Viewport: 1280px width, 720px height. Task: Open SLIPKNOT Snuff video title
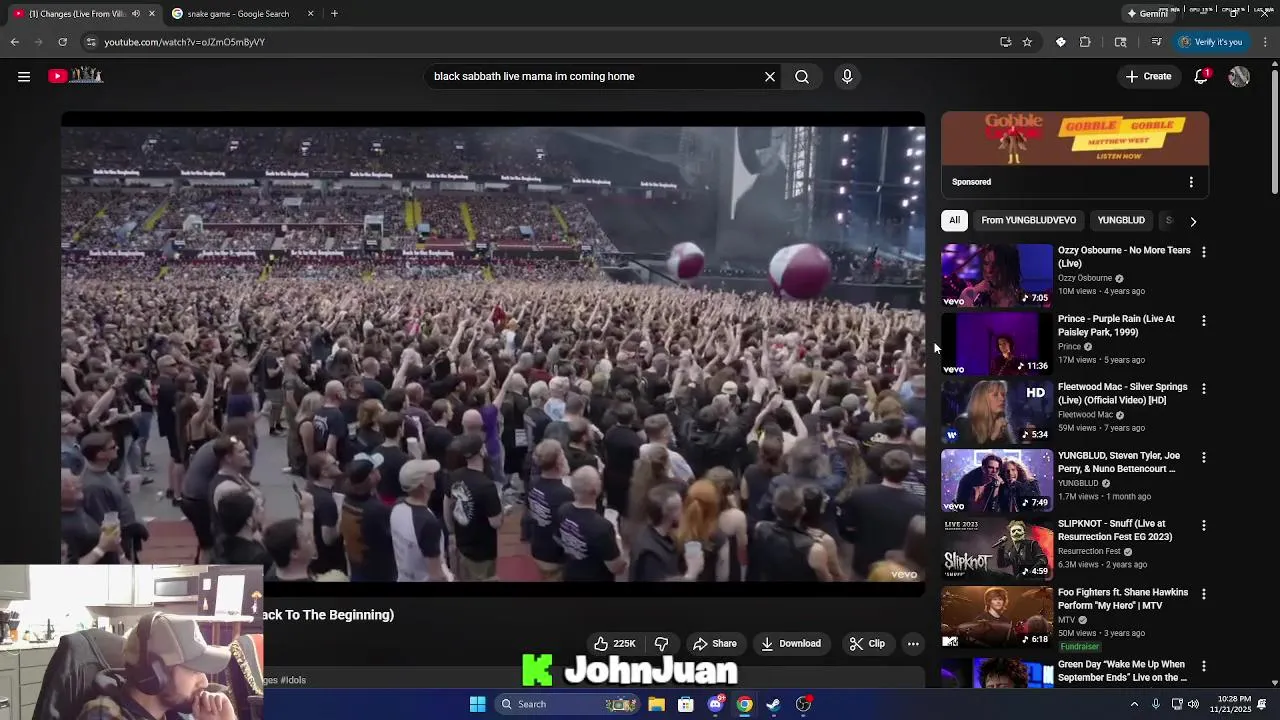1115,530
